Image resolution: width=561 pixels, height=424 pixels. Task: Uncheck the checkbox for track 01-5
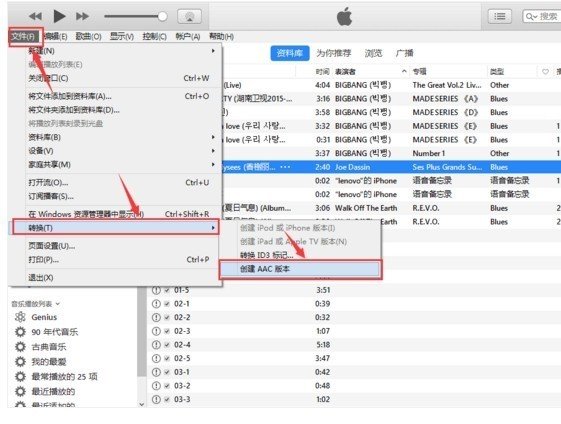coord(167,290)
